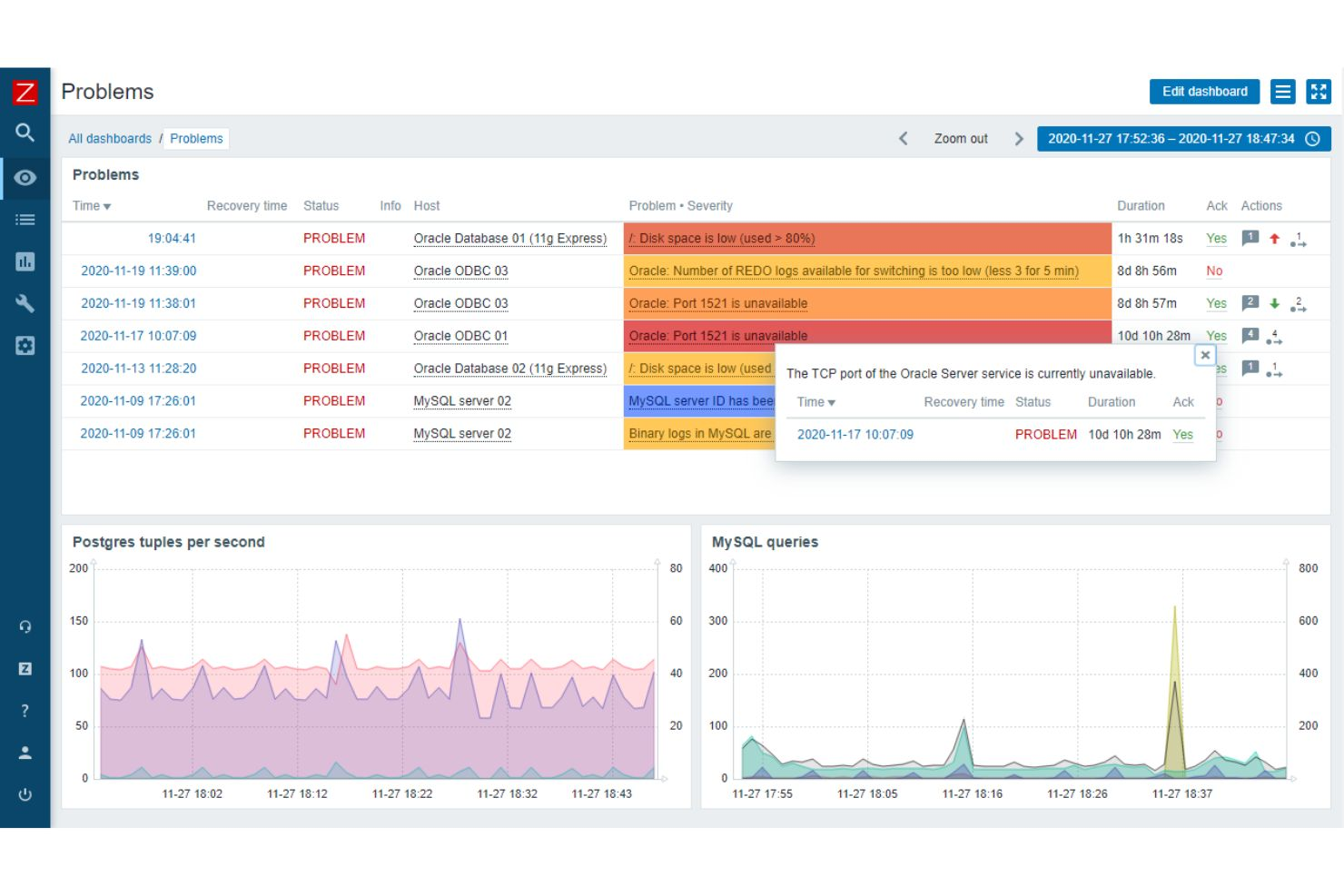Viewport: 1344px width, 896px height.
Task: Go to the next time period arrow
Action: [x=1019, y=139]
